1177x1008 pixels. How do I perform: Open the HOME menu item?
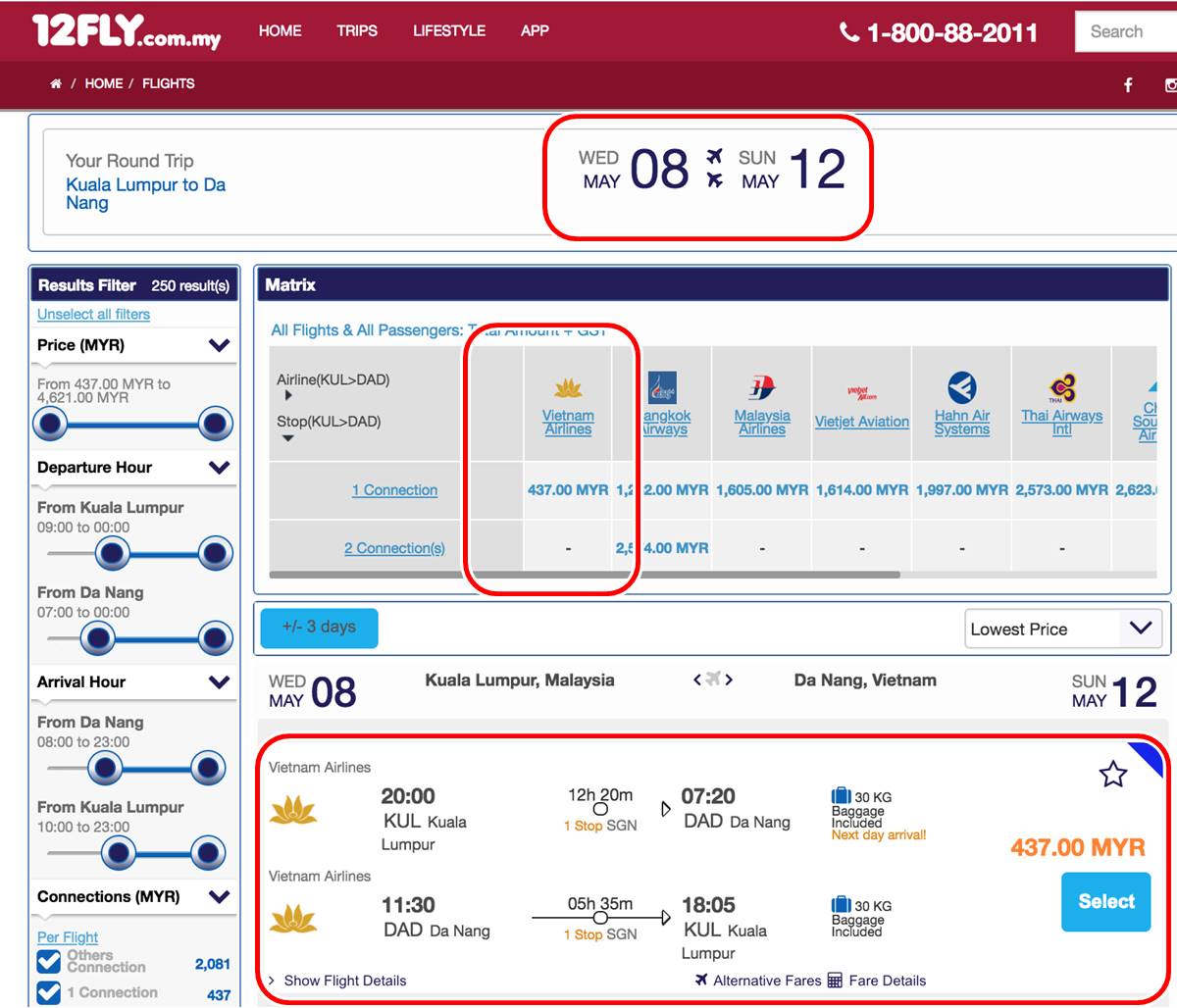(x=281, y=31)
